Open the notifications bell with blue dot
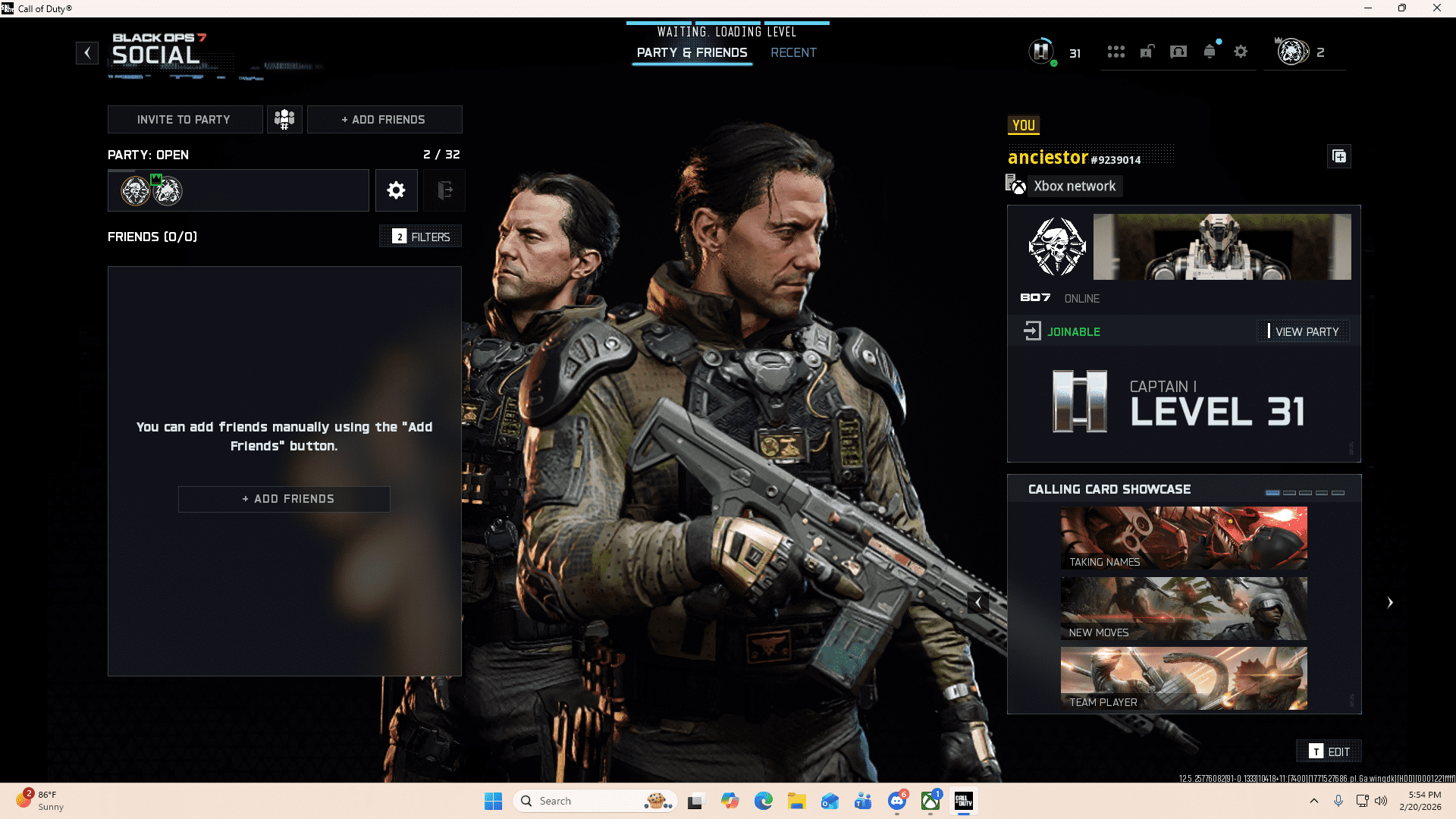1456x819 pixels. point(1210,52)
